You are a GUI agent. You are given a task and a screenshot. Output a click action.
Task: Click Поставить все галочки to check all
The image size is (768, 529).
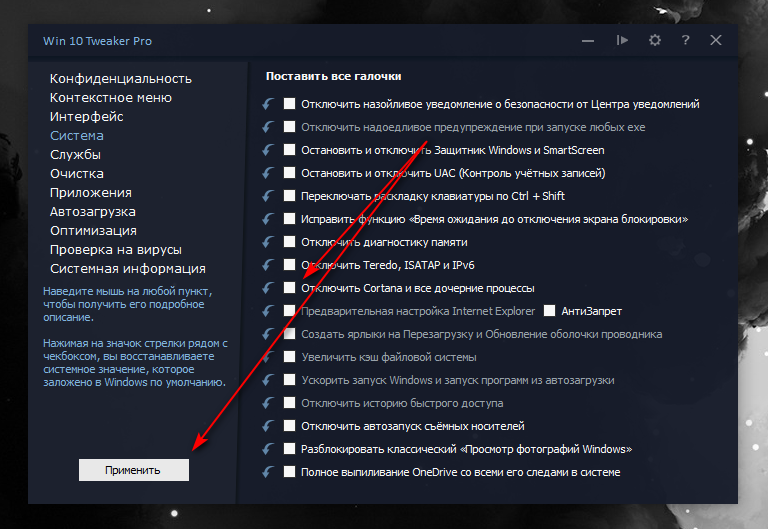[x=334, y=76]
